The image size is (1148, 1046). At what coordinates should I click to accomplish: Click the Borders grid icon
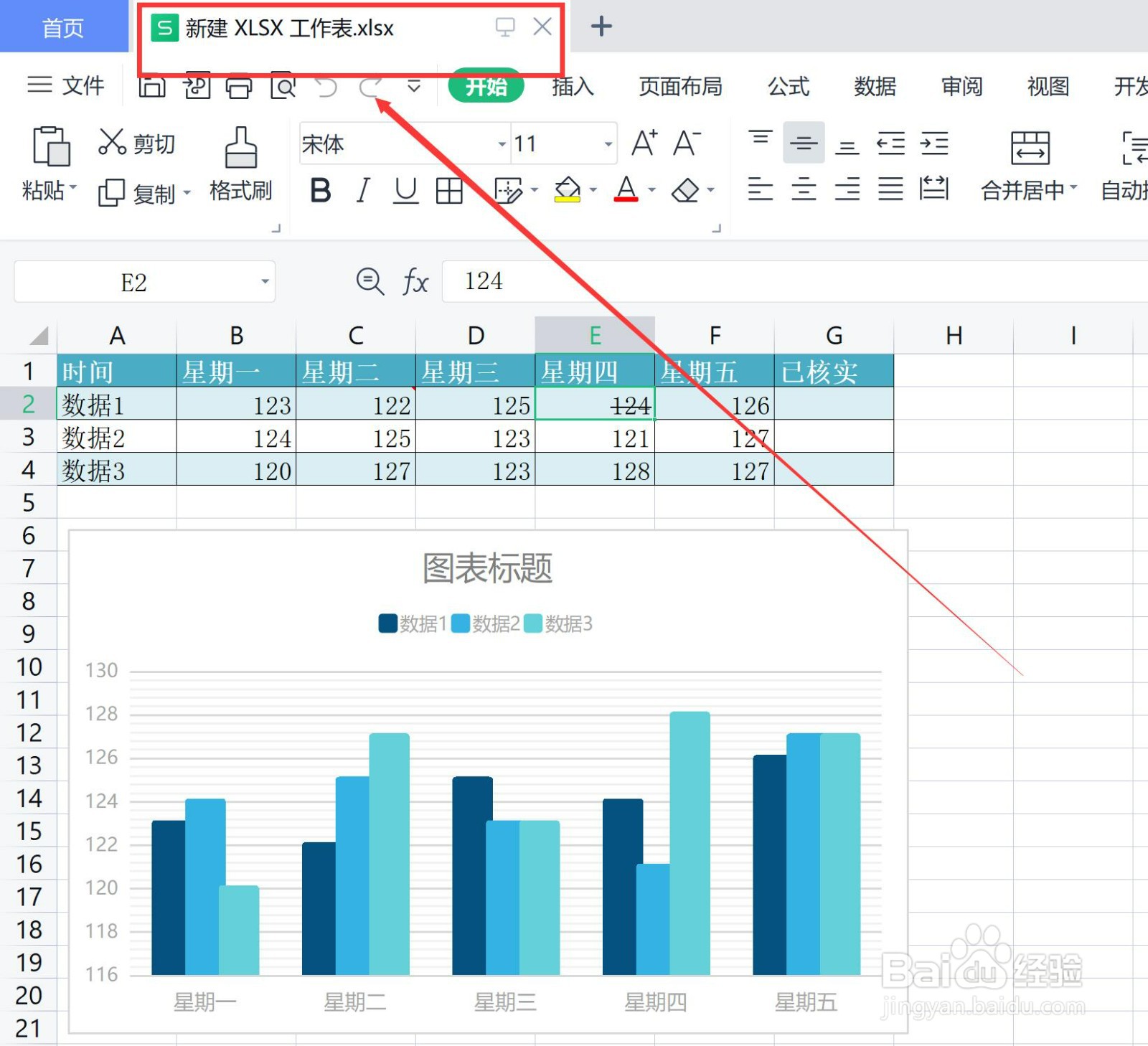click(449, 191)
